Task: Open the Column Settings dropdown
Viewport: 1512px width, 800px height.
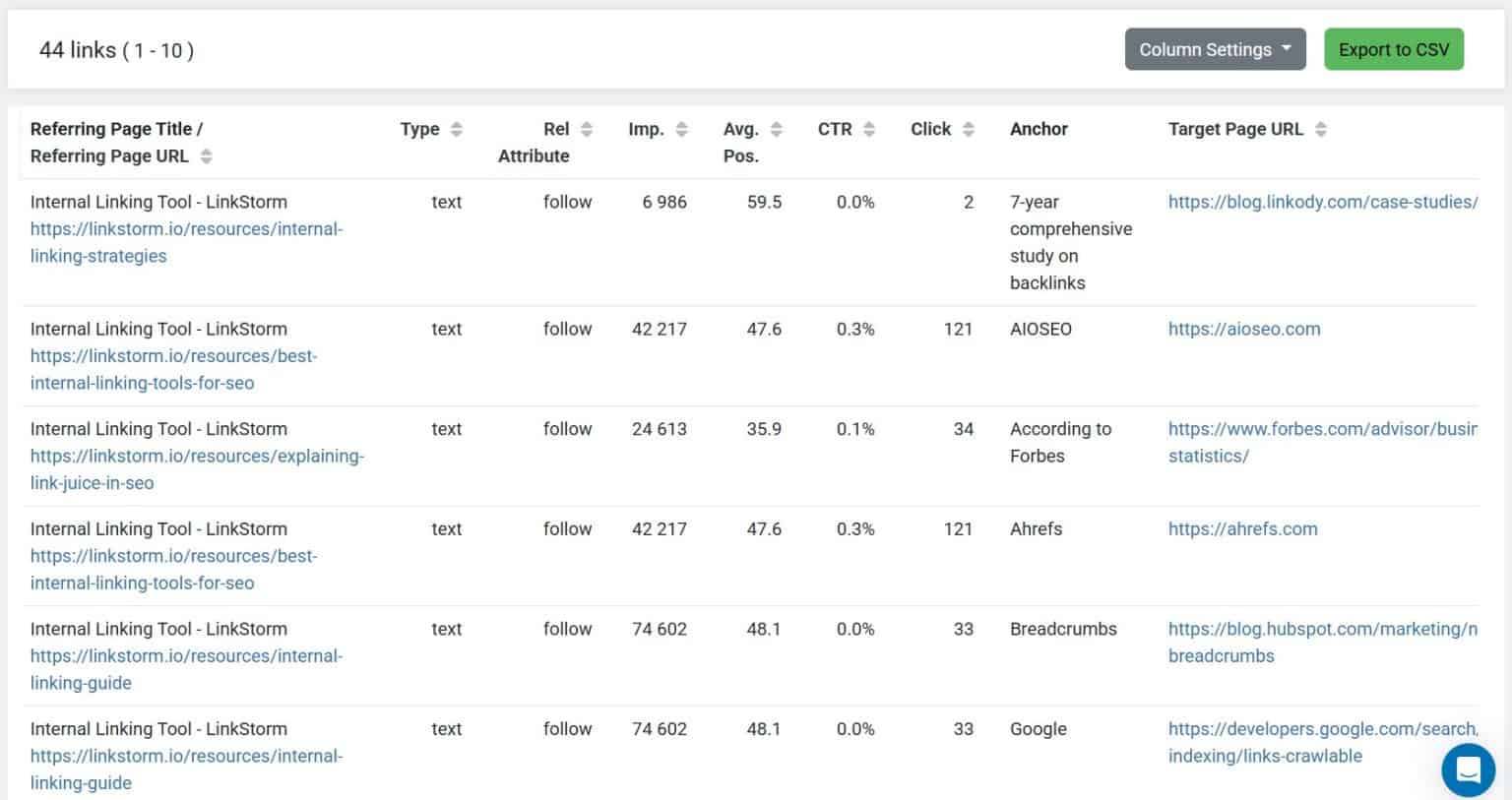Action: point(1216,49)
